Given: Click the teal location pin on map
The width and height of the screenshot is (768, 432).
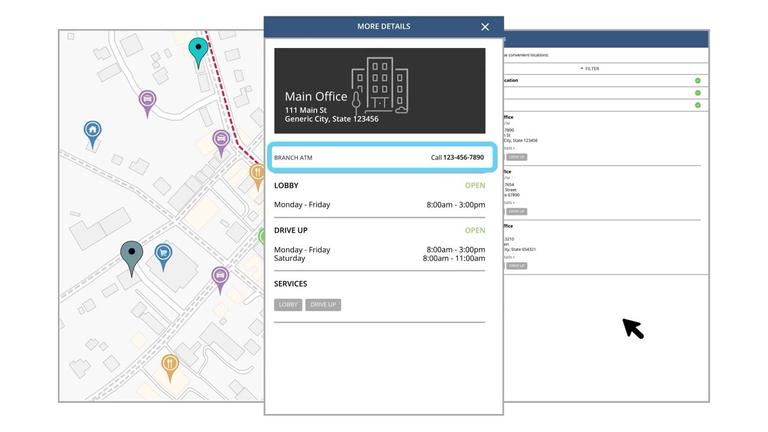Looking at the screenshot, I should pos(198,50).
